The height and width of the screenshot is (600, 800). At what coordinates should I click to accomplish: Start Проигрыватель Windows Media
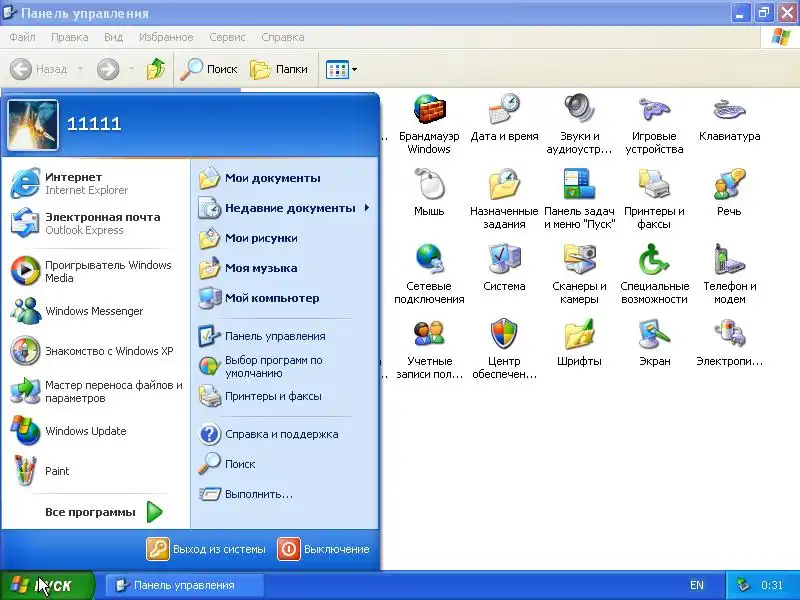[96, 271]
